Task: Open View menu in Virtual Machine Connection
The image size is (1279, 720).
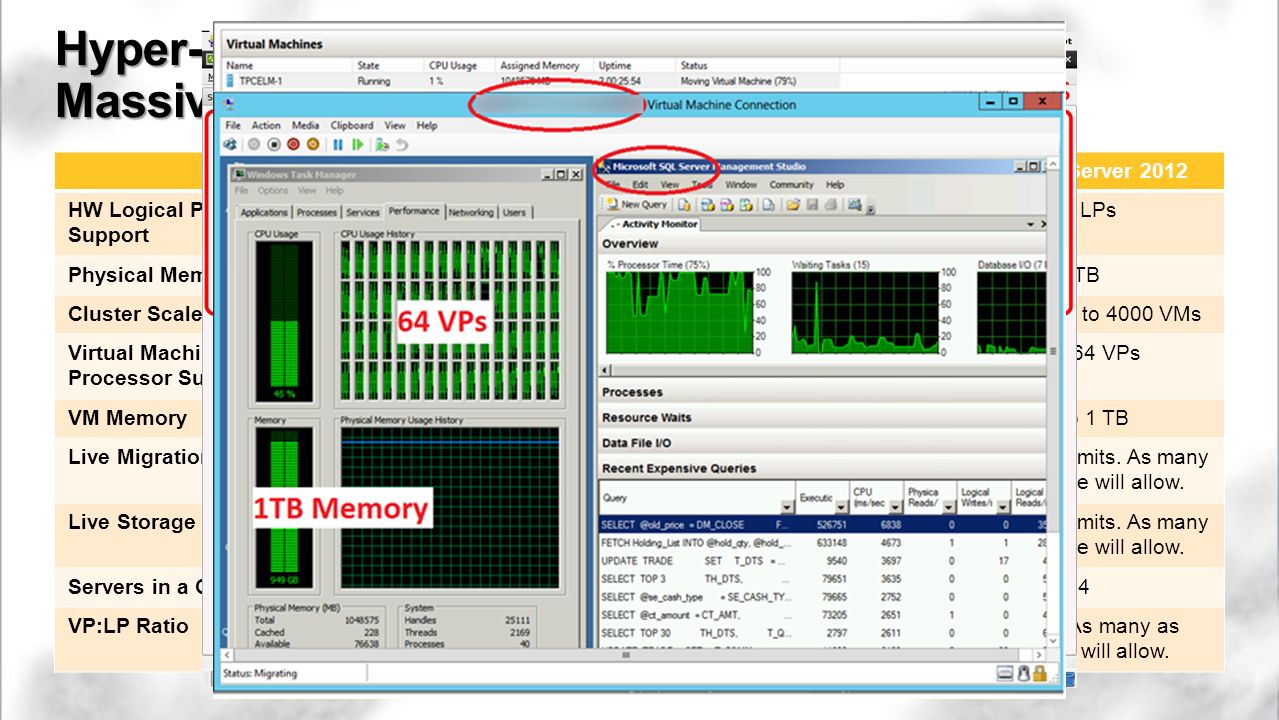Action: click(x=395, y=126)
